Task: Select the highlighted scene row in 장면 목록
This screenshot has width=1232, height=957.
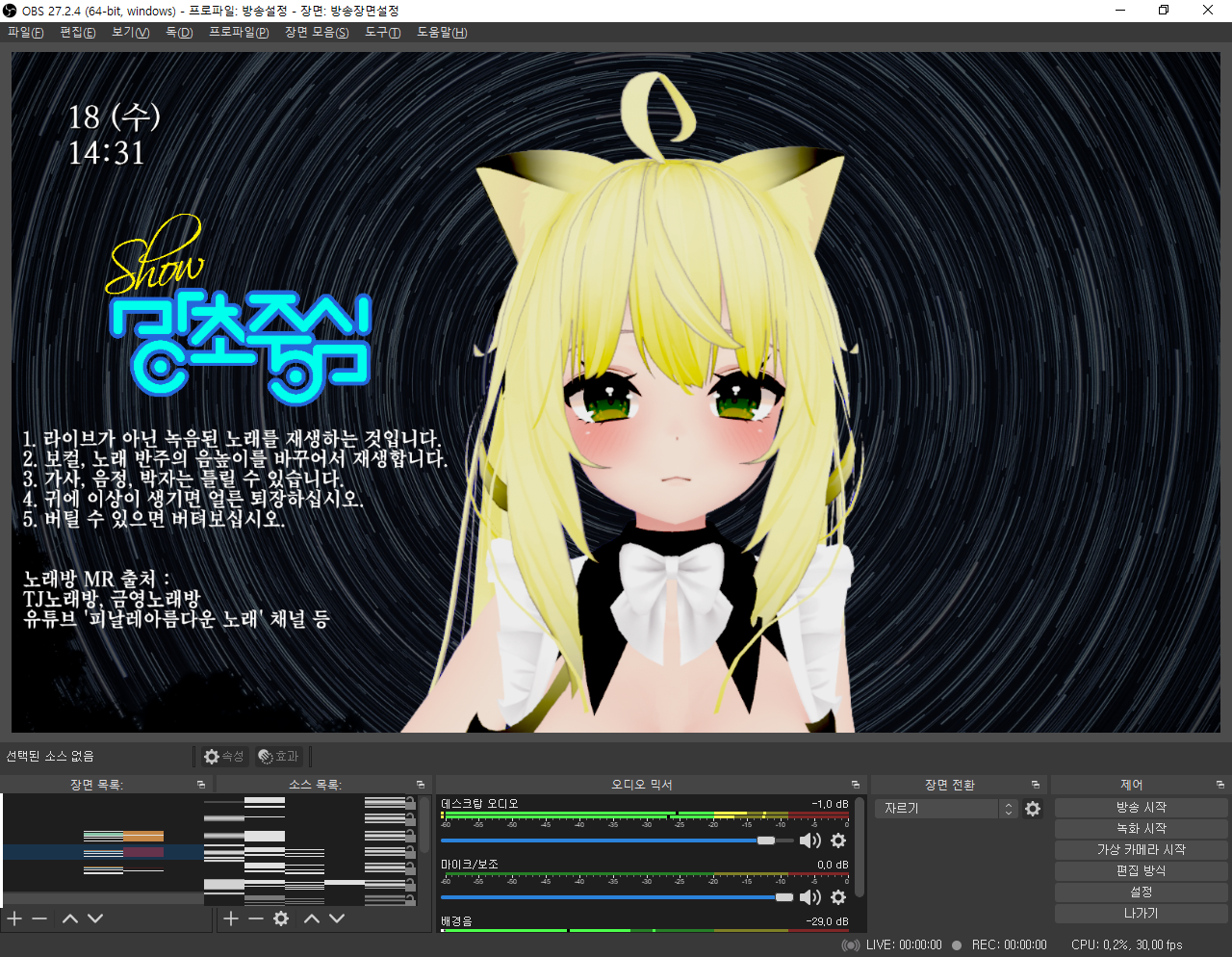Action: pos(103,852)
